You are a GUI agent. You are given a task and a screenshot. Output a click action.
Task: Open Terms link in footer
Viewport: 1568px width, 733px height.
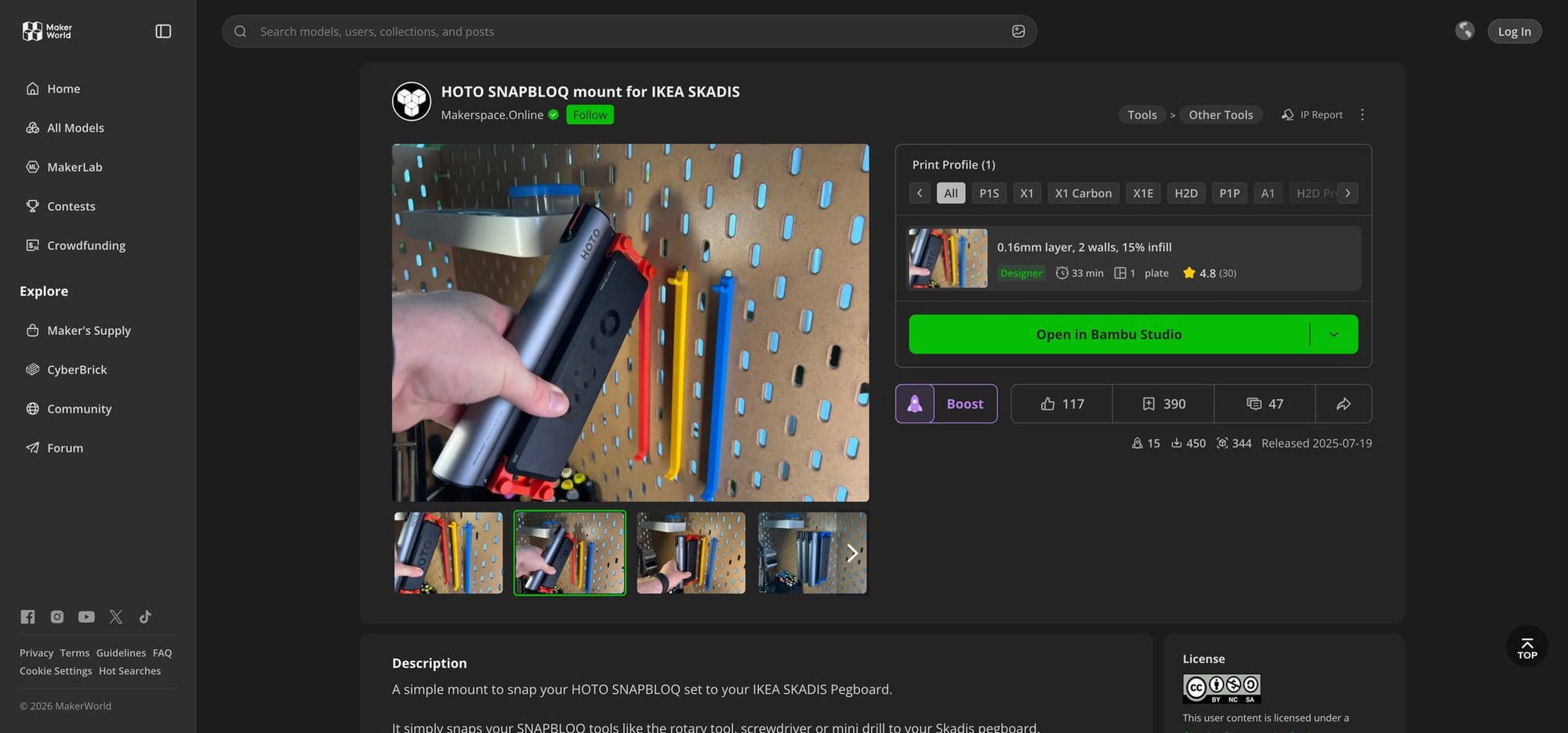click(74, 653)
